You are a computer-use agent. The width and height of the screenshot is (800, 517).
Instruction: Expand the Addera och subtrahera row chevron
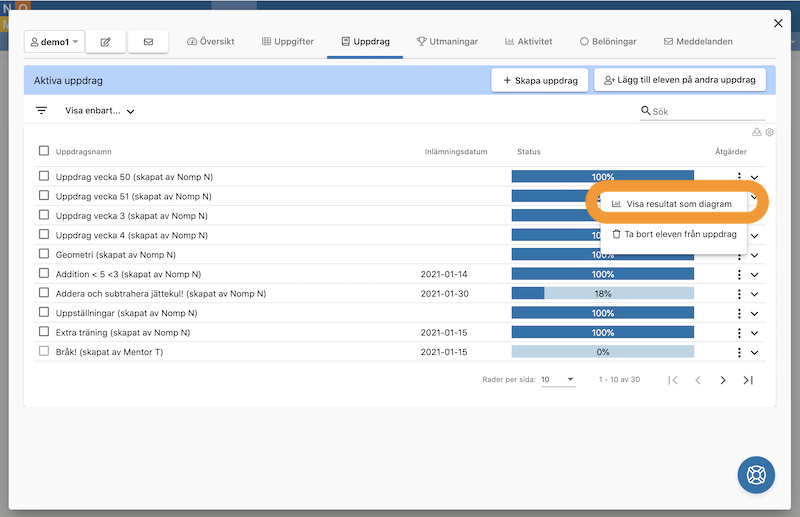tap(755, 294)
